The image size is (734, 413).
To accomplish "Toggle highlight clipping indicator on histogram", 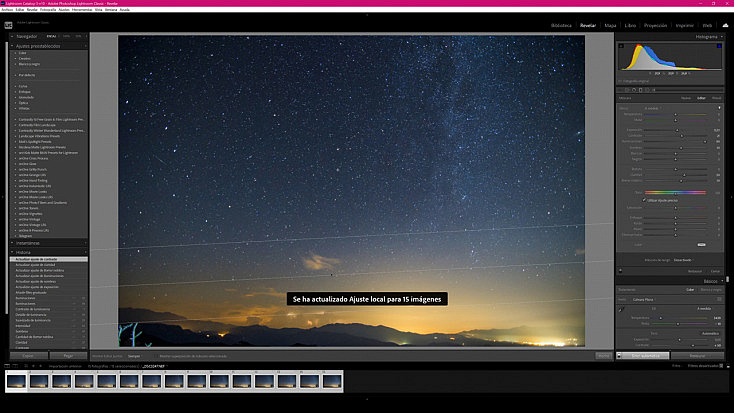I will tap(719, 46).
